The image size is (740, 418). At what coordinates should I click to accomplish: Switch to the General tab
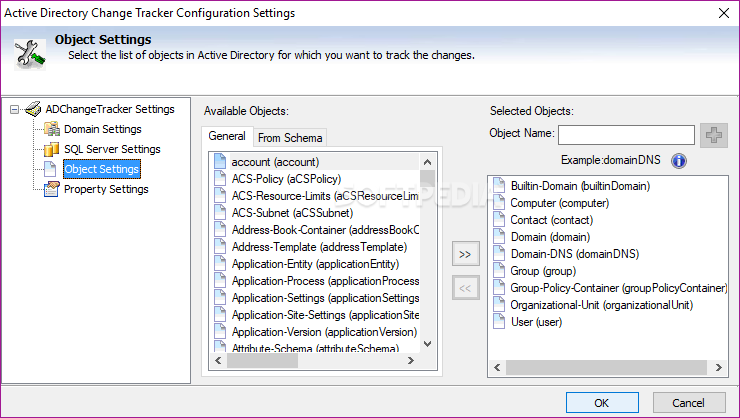point(227,136)
